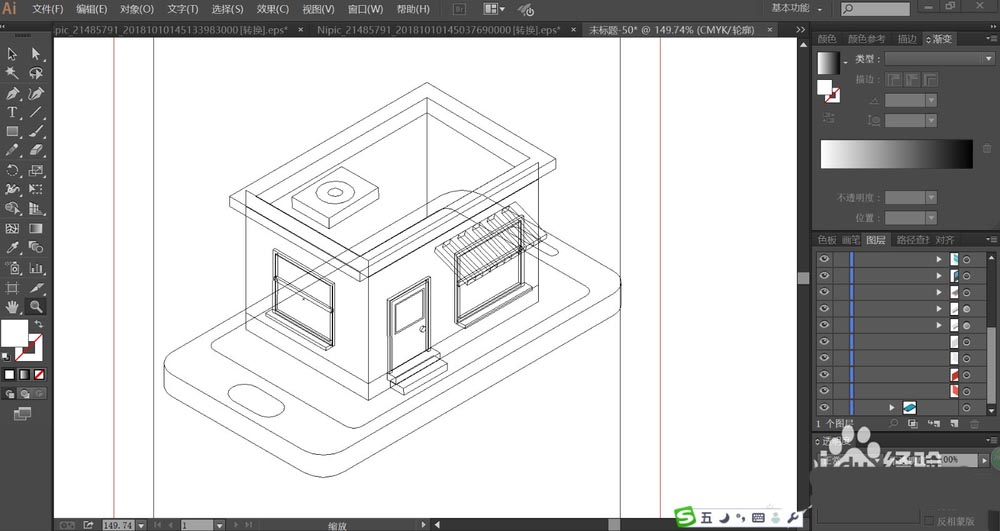Select the Selection tool (black arrow)
The height and width of the screenshot is (531, 1000).
pyautogui.click(x=12, y=54)
